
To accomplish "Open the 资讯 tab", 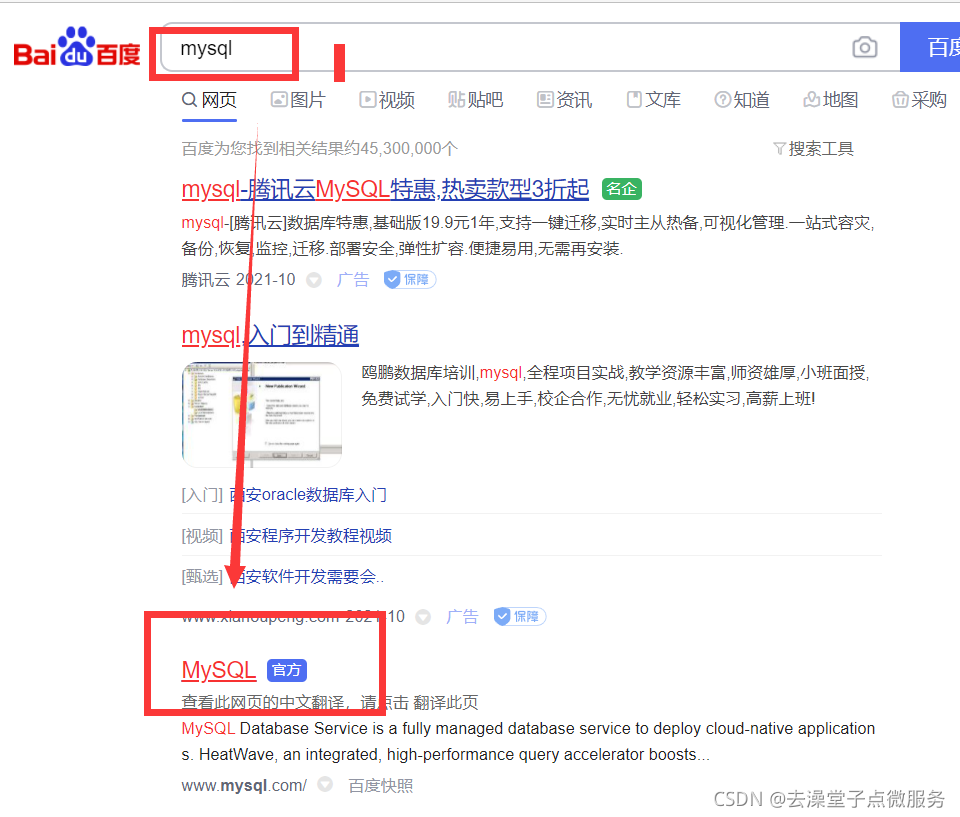I will [x=564, y=100].
